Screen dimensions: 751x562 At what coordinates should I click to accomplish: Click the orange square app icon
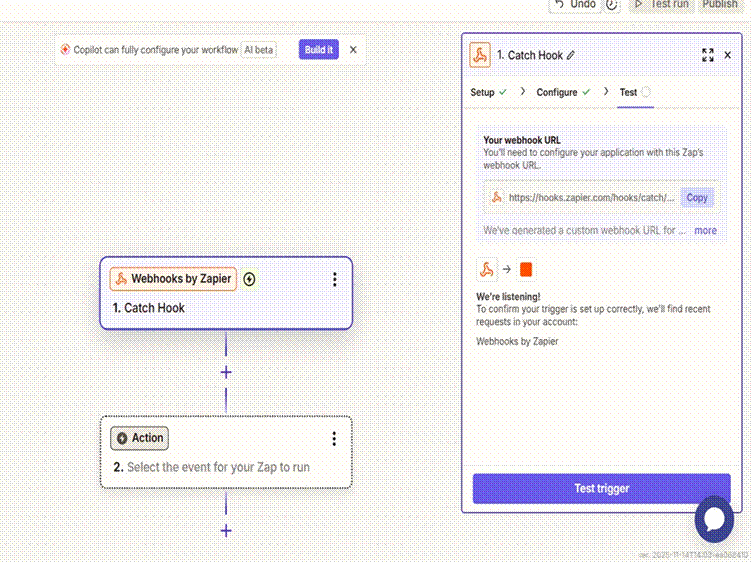pyautogui.click(x=526, y=270)
